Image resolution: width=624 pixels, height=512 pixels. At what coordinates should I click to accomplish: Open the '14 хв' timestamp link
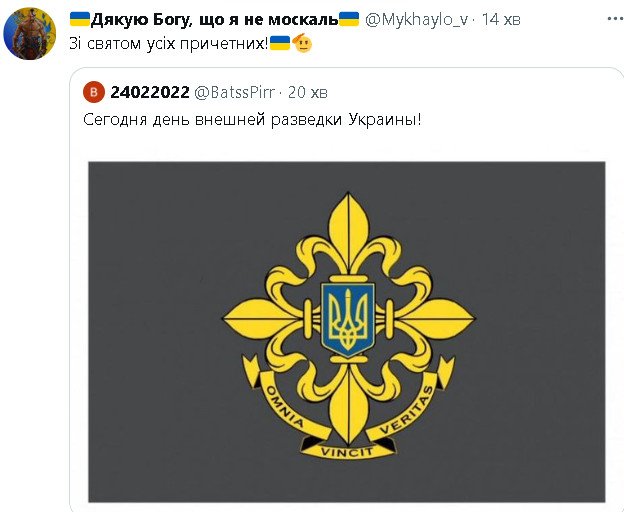coord(501,19)
